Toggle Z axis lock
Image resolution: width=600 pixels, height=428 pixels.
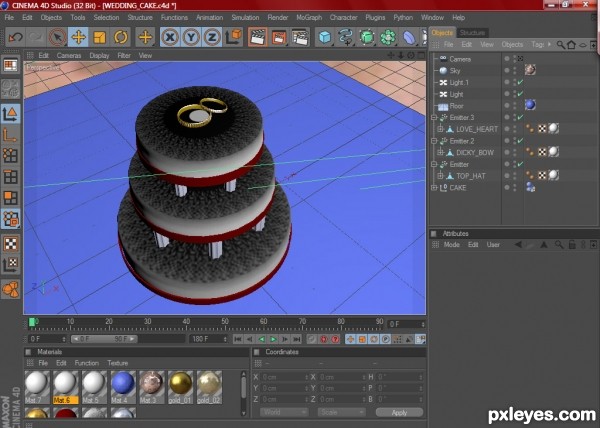tap(212, 37)
